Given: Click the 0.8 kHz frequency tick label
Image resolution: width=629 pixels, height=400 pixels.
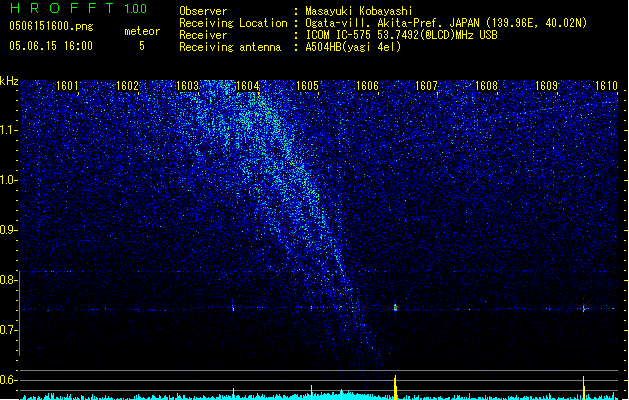Looking at the screenshot, I should point(8,280).
